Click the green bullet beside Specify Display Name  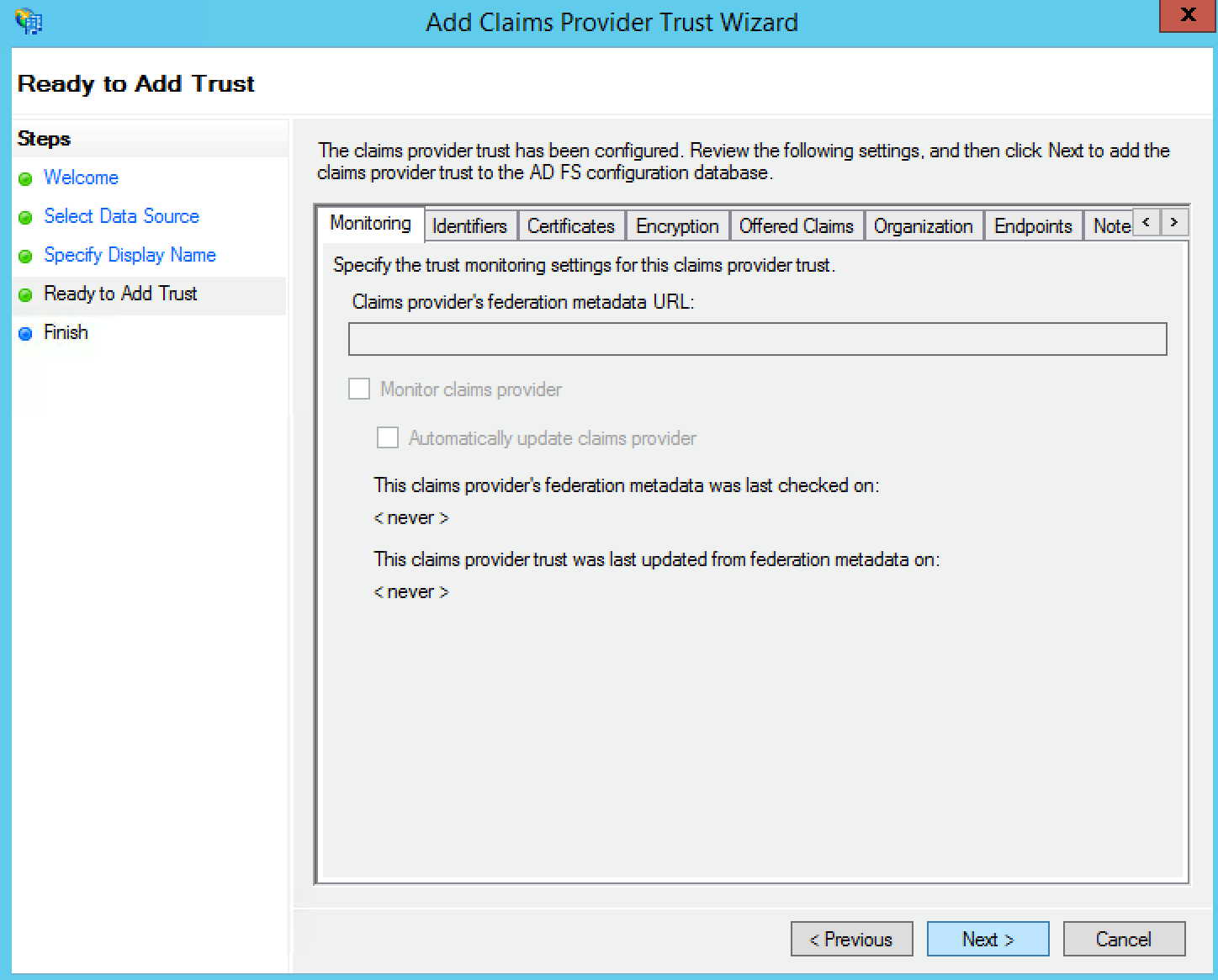[x=25, y=256]
